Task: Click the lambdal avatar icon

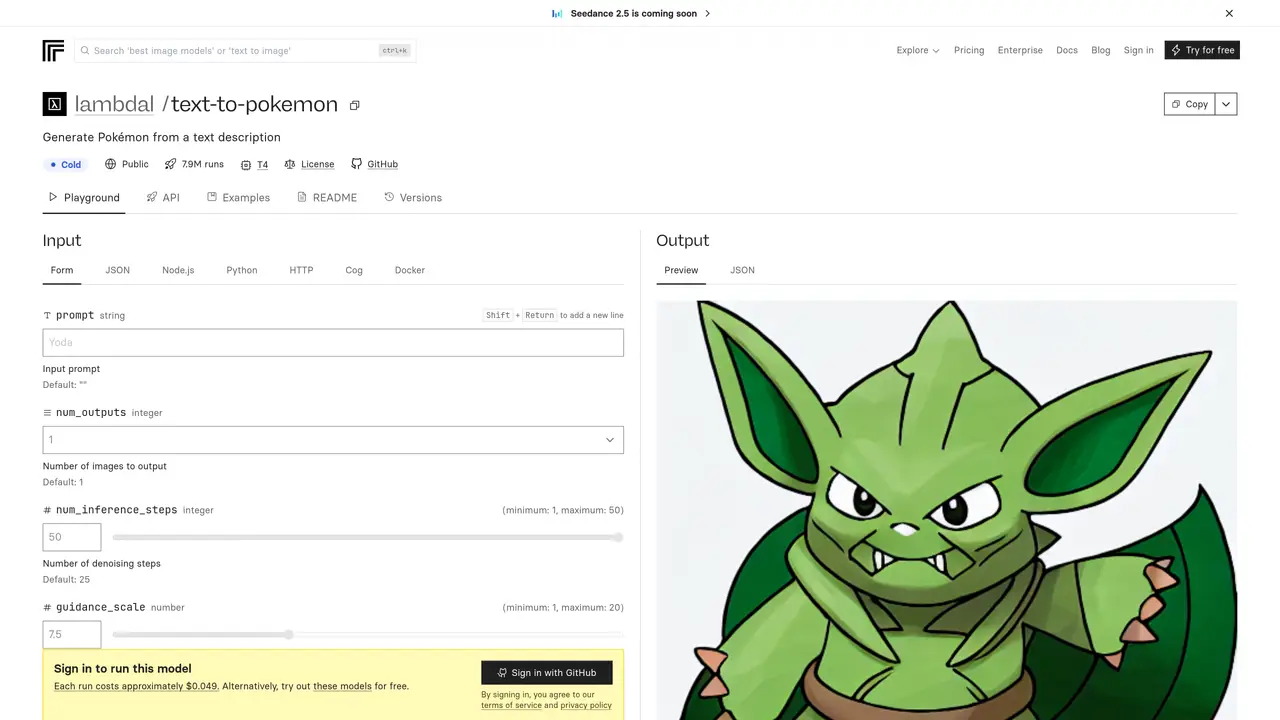Action: (x=54, y=104)
